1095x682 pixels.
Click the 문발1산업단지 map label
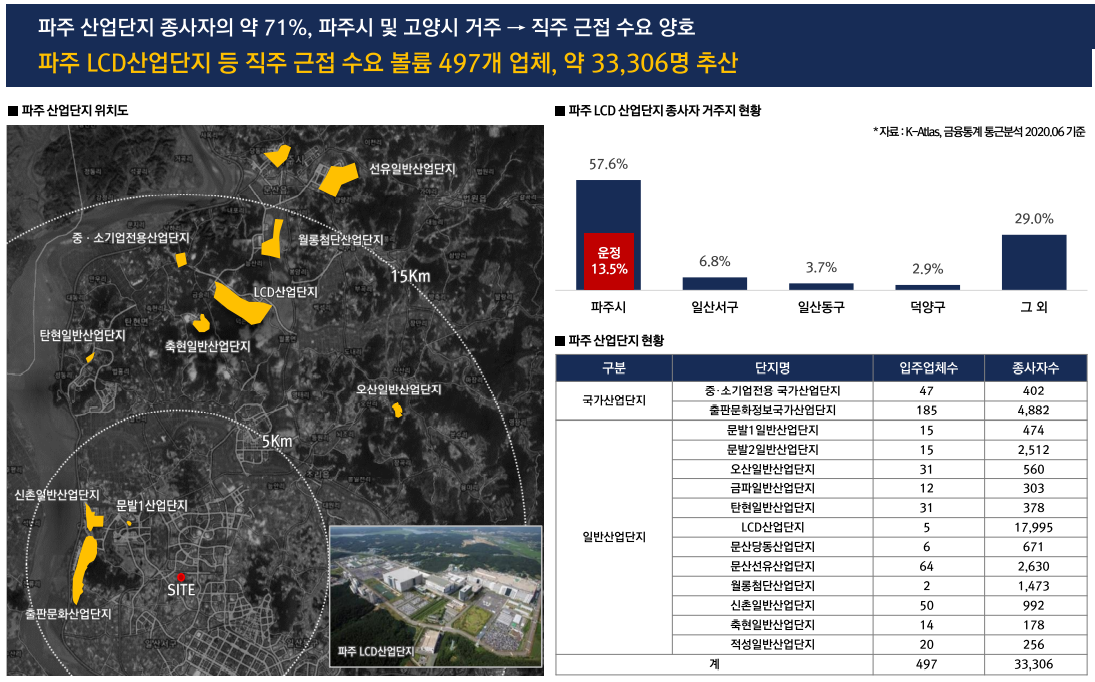(x=152, y=505)
